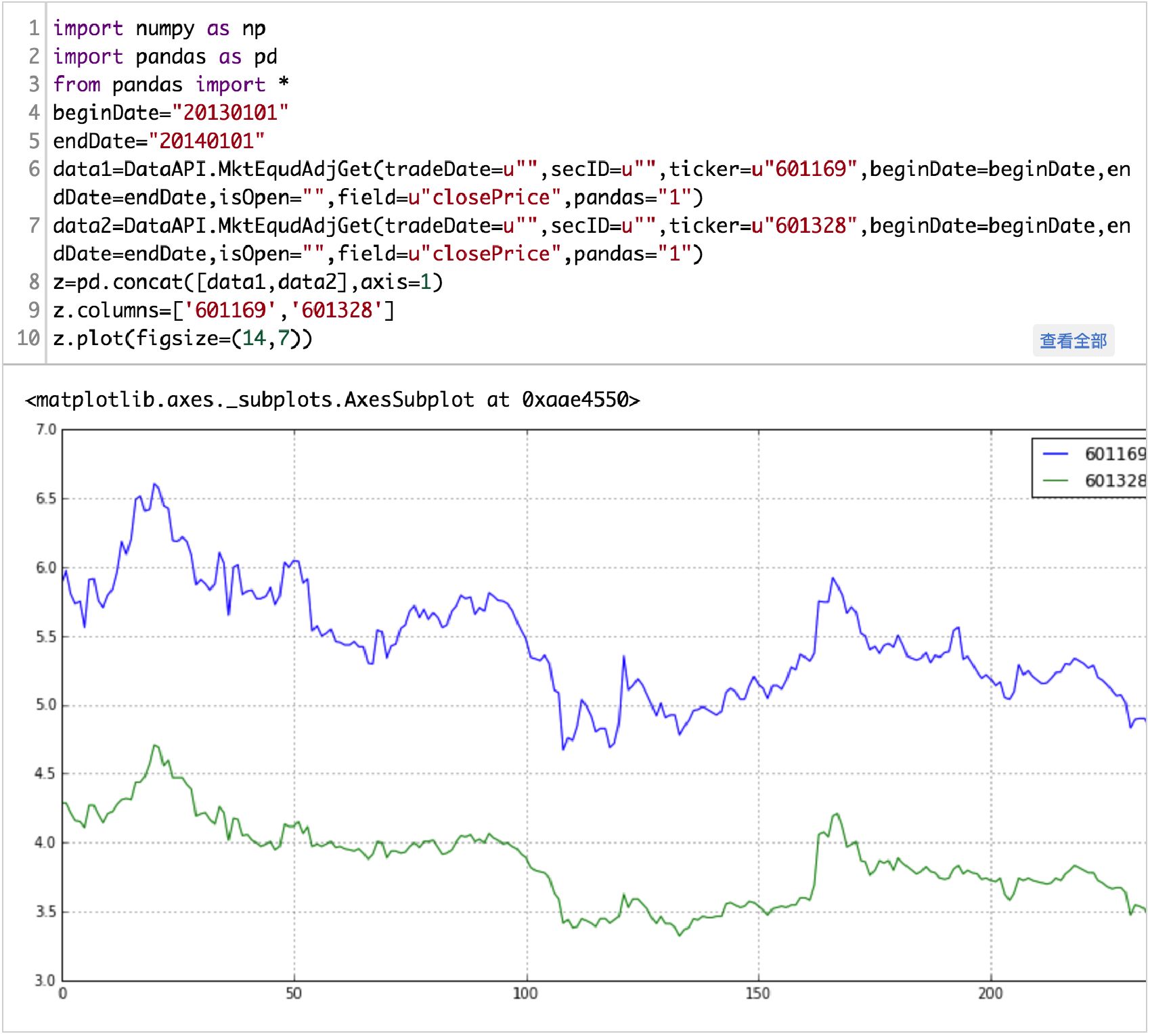Click the 查看全部 button
This screenshot has height=1036, width=1150.
click(x=1073, y=340)
